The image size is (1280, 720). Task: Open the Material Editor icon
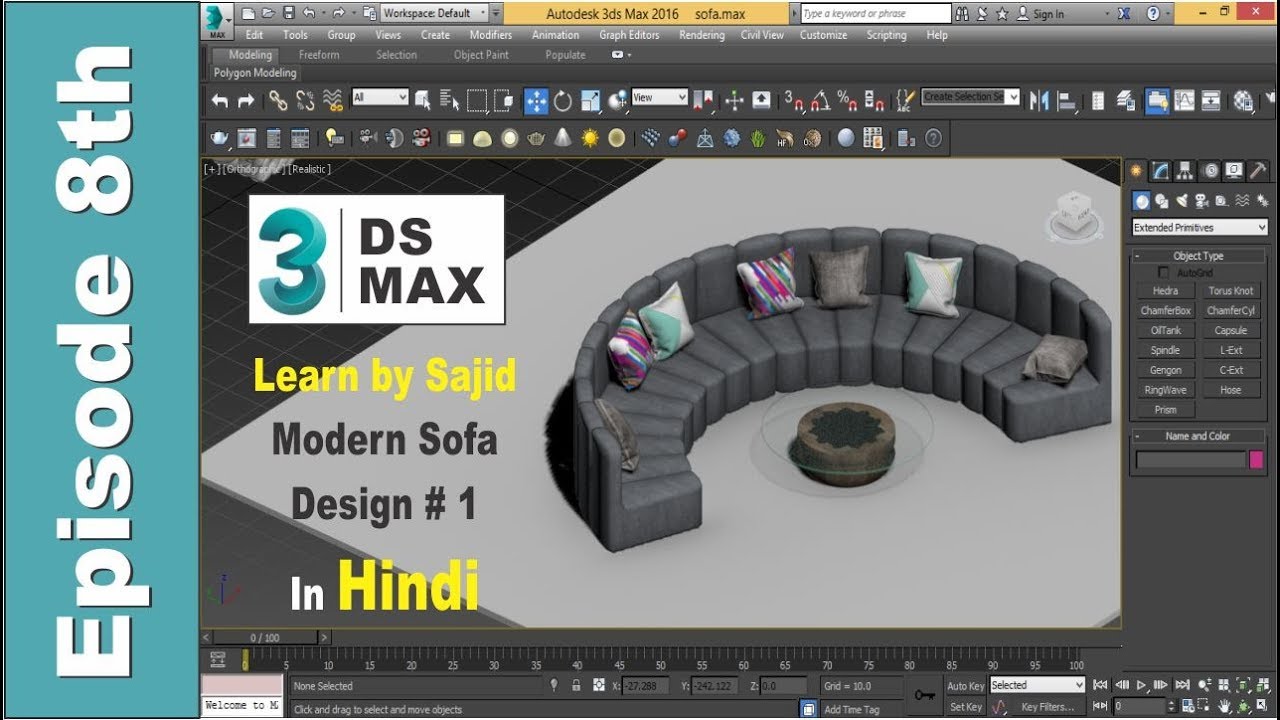1244,100
